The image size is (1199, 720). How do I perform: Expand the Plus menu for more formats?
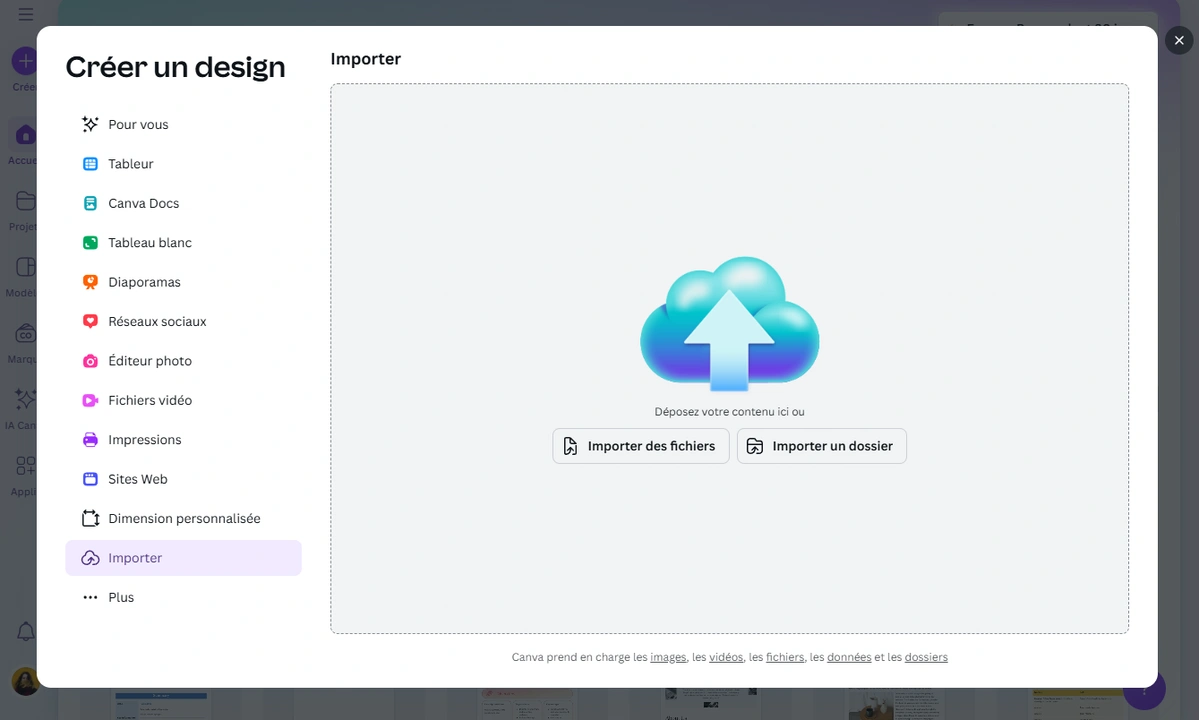(120, 597)
